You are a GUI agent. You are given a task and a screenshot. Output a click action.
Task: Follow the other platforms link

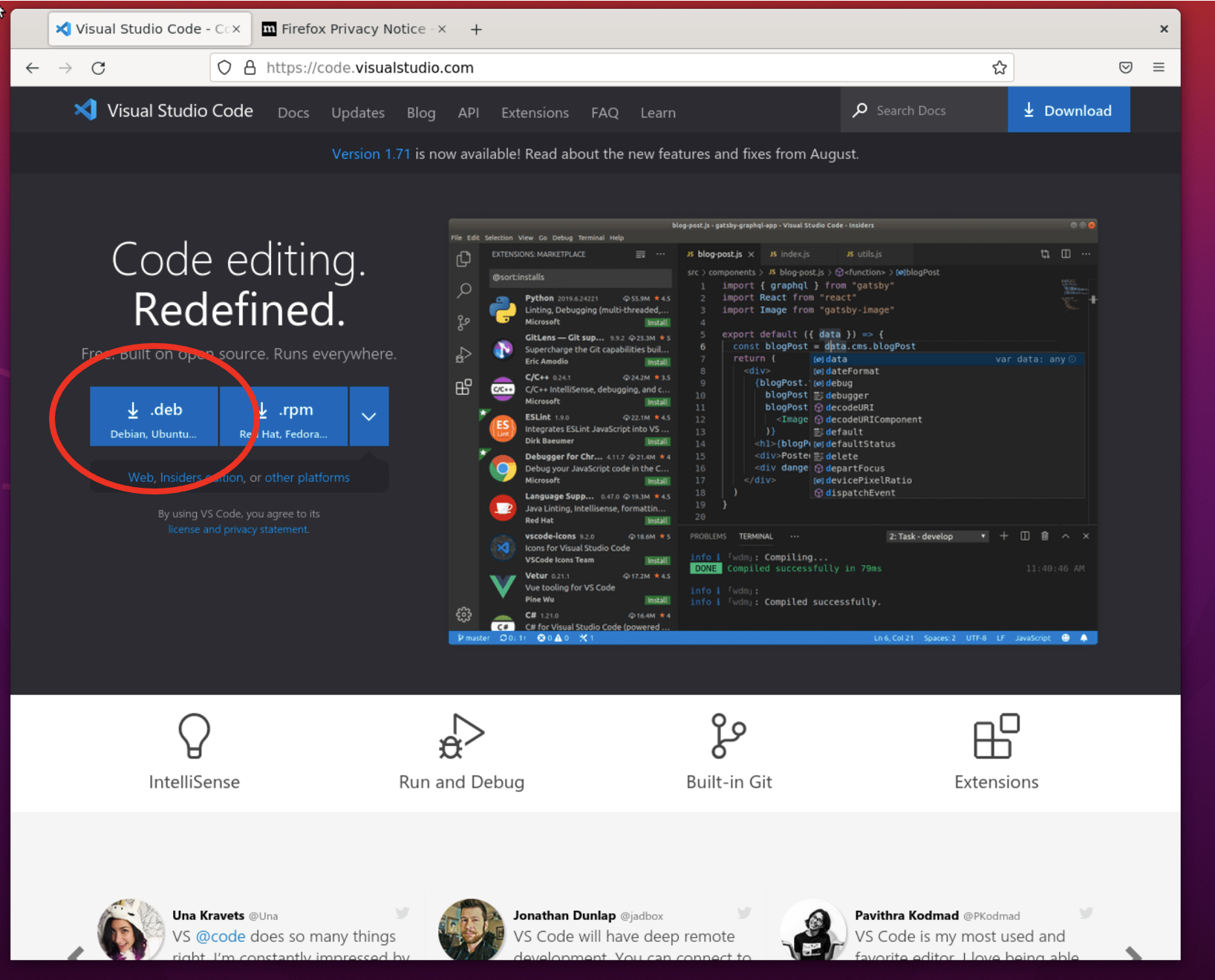(x=307, y=477)
